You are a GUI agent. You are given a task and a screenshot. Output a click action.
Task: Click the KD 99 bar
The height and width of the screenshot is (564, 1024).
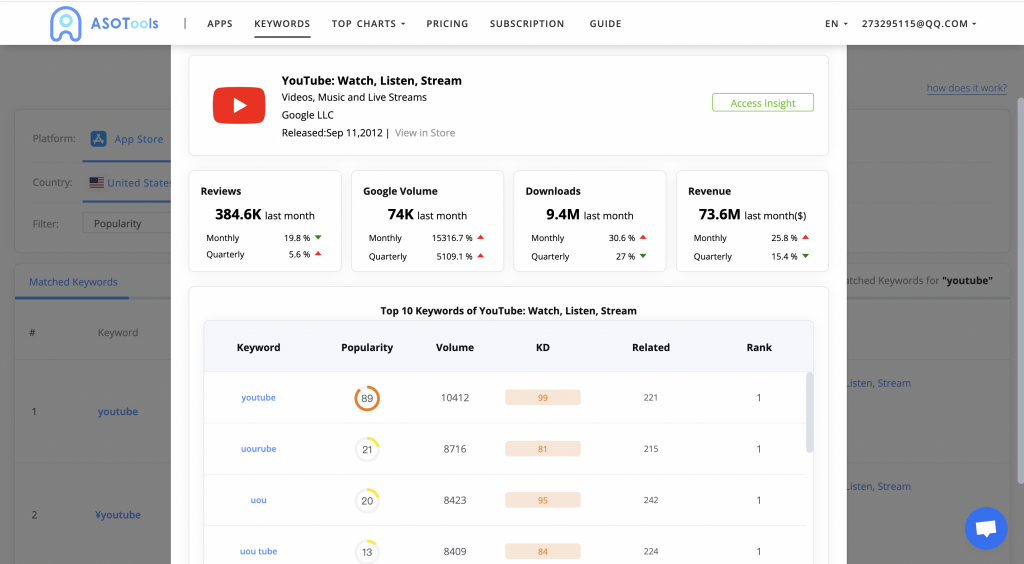point(543,398)
